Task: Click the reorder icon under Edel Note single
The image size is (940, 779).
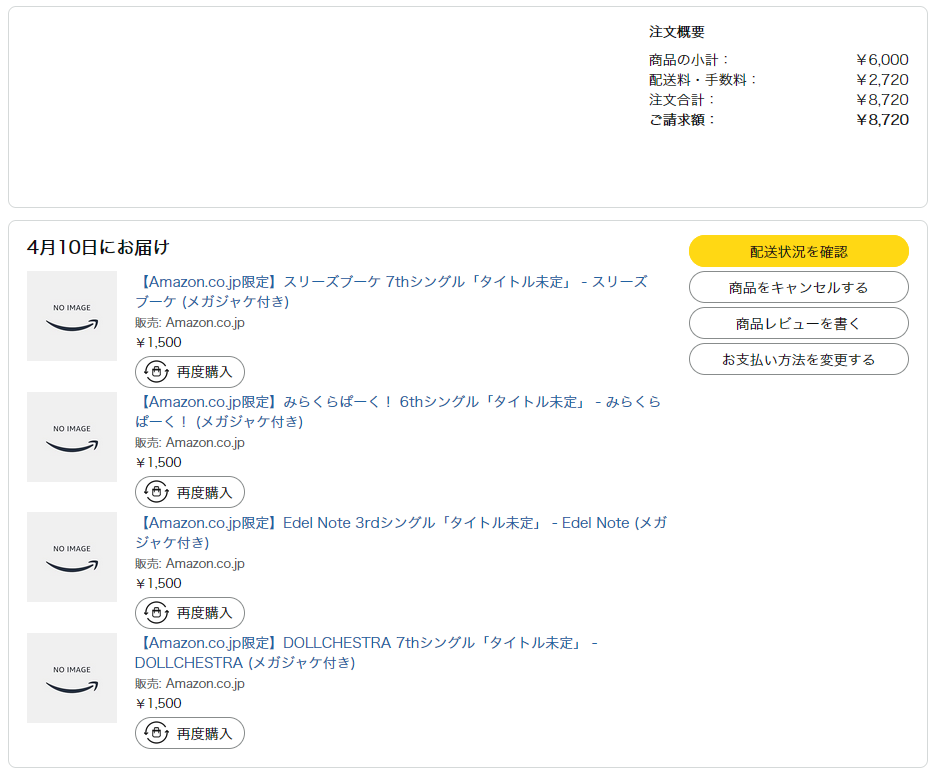Action: click(156, 612)
